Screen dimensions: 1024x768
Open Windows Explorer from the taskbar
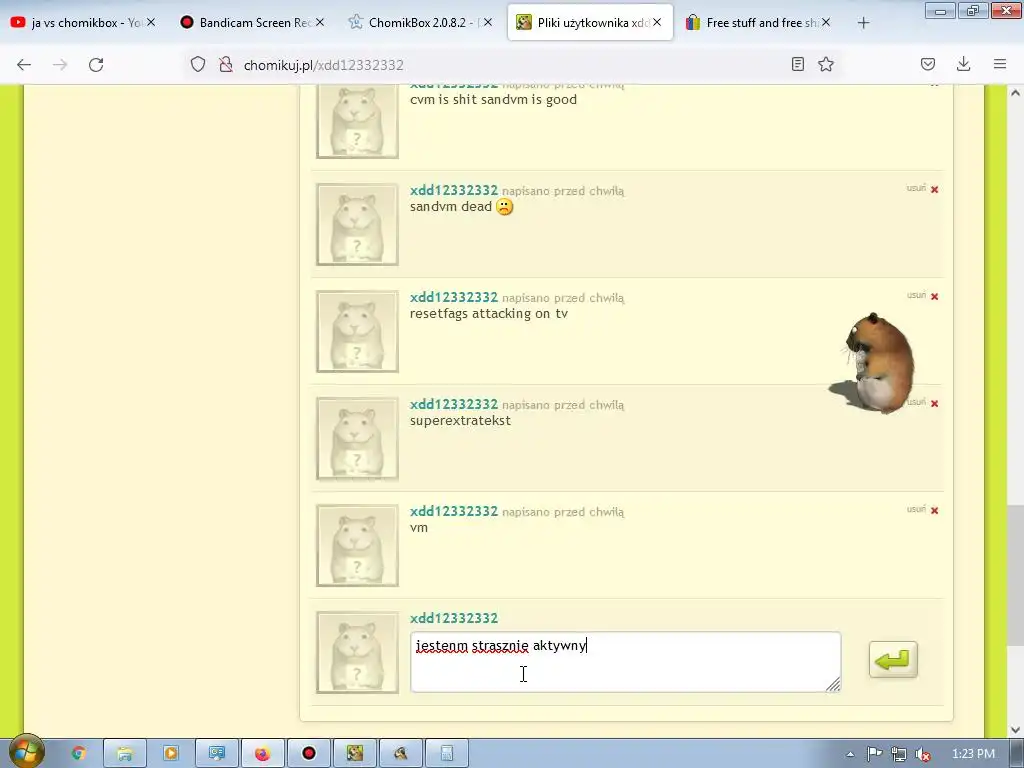tap(125, 754)
